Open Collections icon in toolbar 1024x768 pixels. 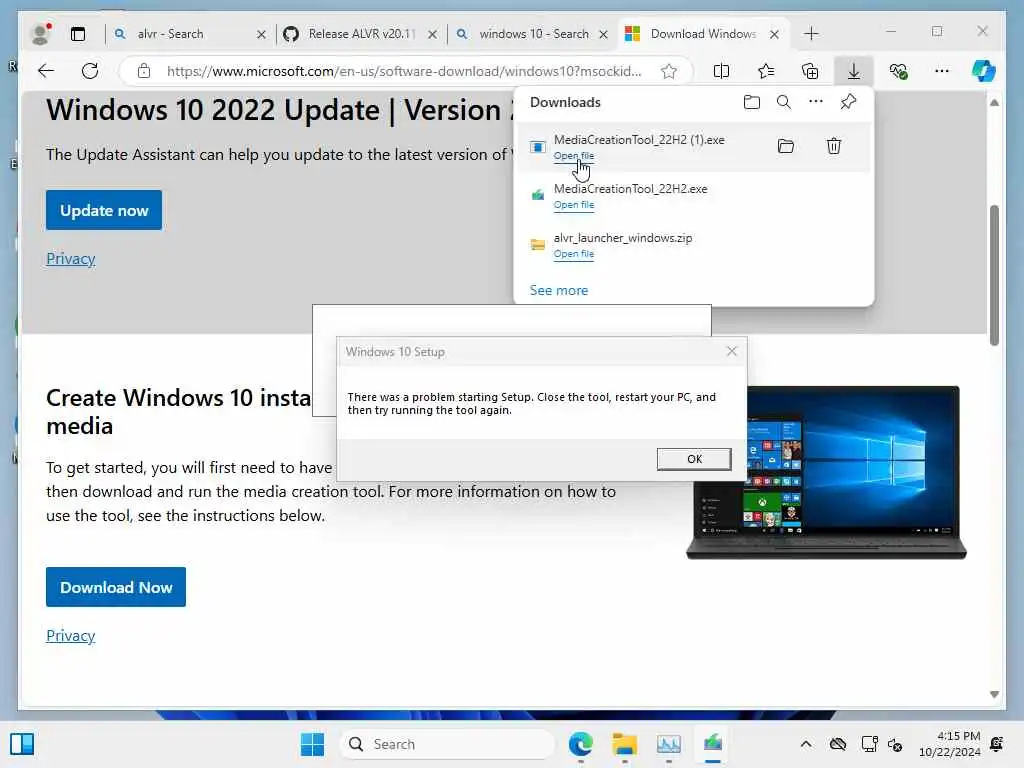pos(810,71)
